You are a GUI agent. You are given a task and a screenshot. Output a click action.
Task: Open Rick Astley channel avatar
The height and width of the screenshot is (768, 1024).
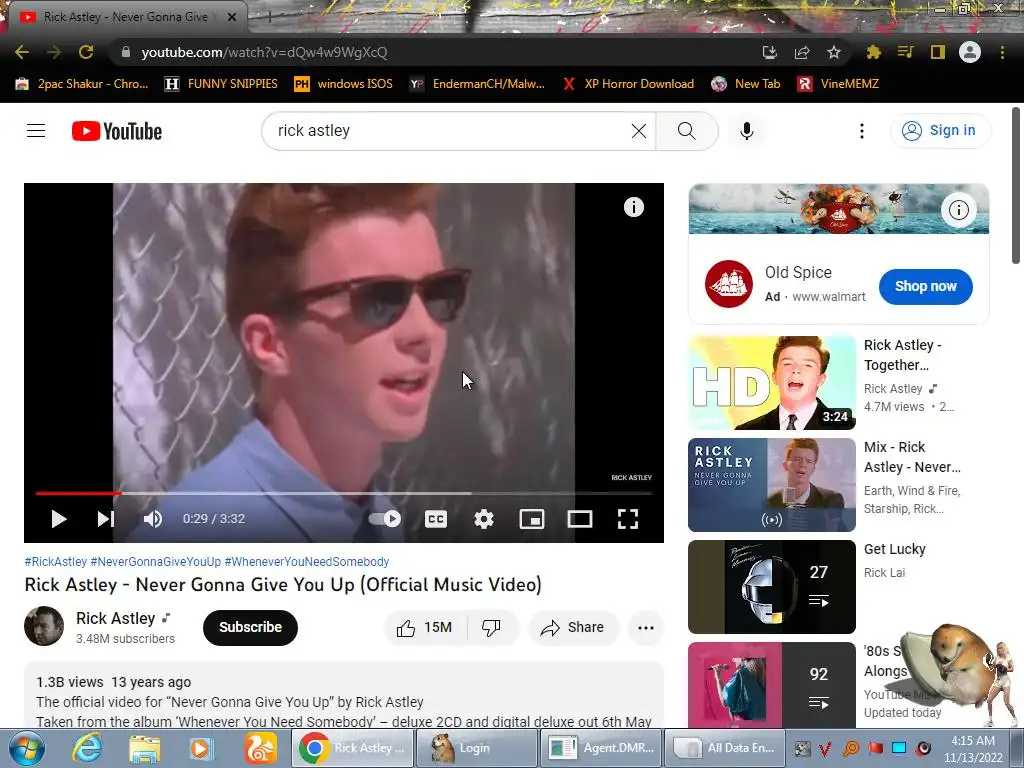(x=44, y=626)
